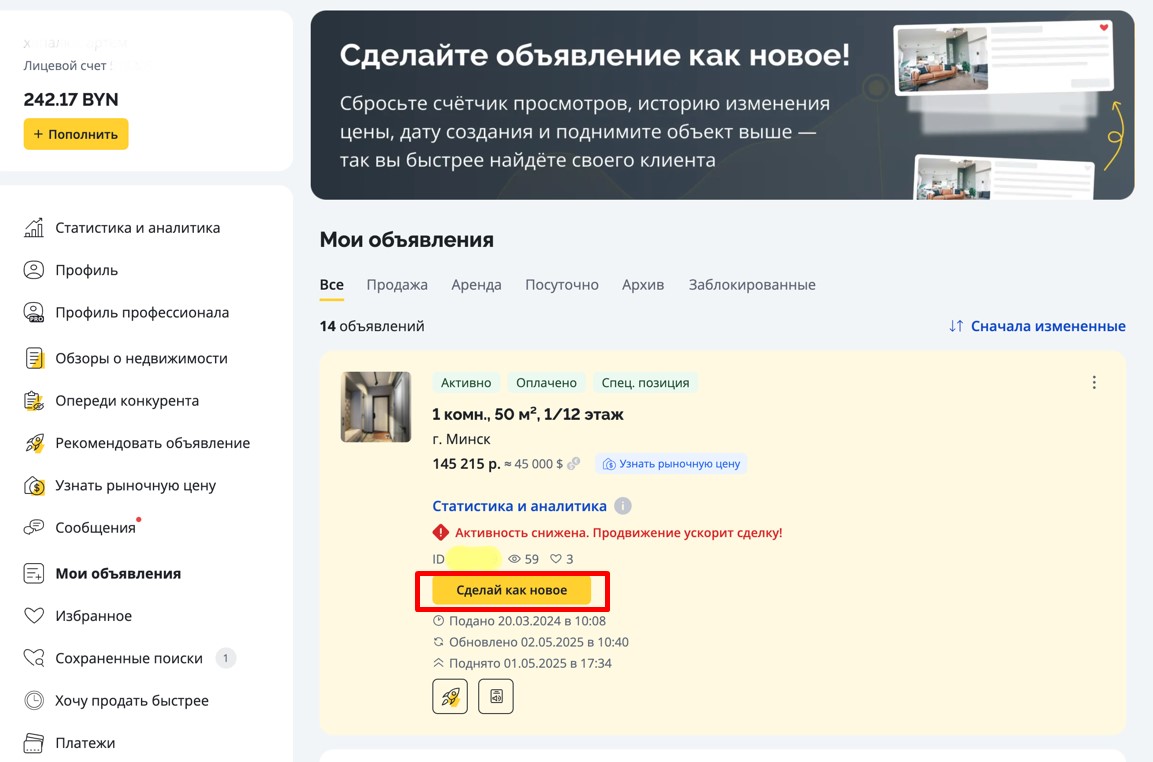
Task: Open the Сначала измененные sort dropdown
Action: coord(1037,326)
